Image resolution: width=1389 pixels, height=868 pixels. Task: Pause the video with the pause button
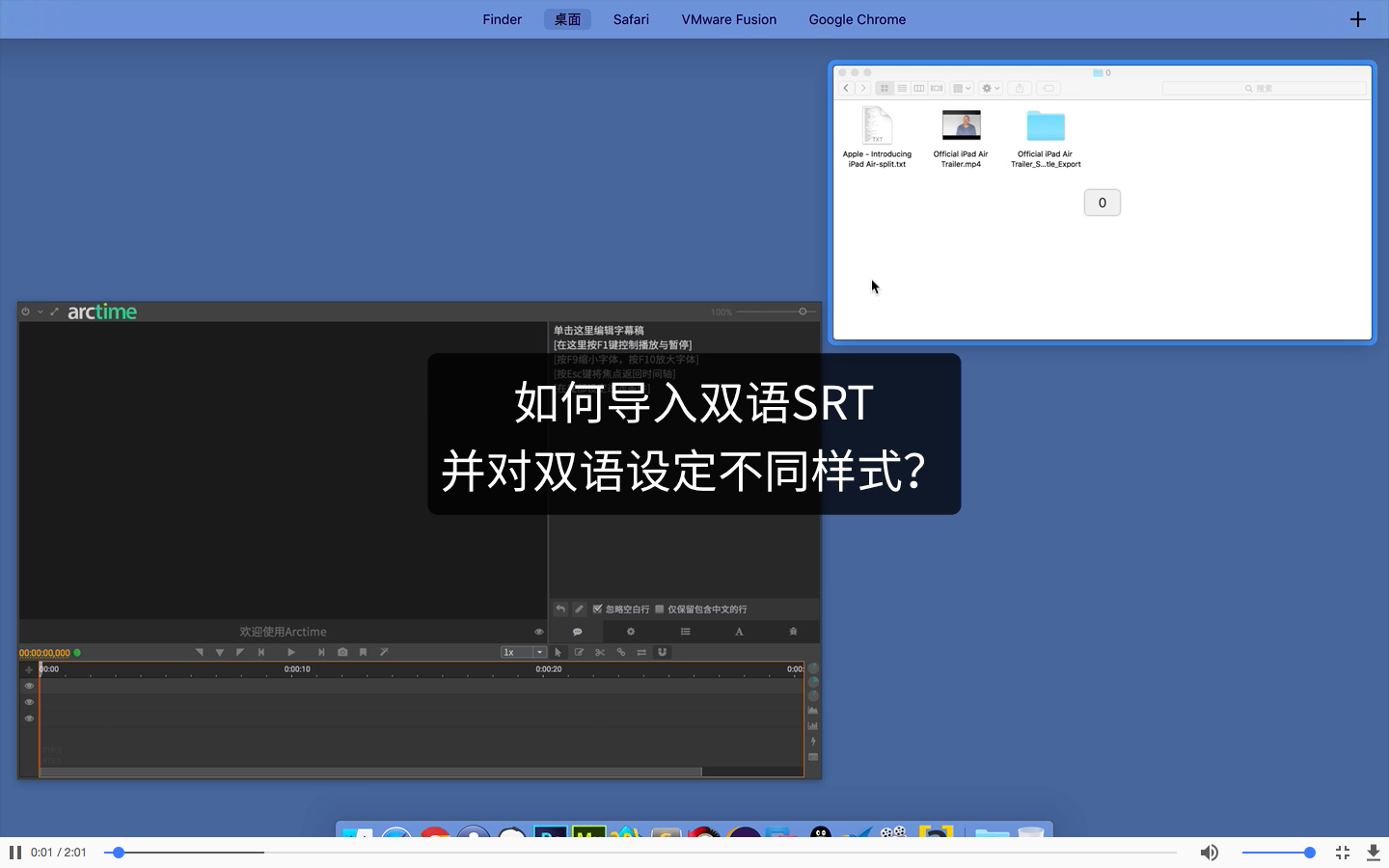coord(15,853)
